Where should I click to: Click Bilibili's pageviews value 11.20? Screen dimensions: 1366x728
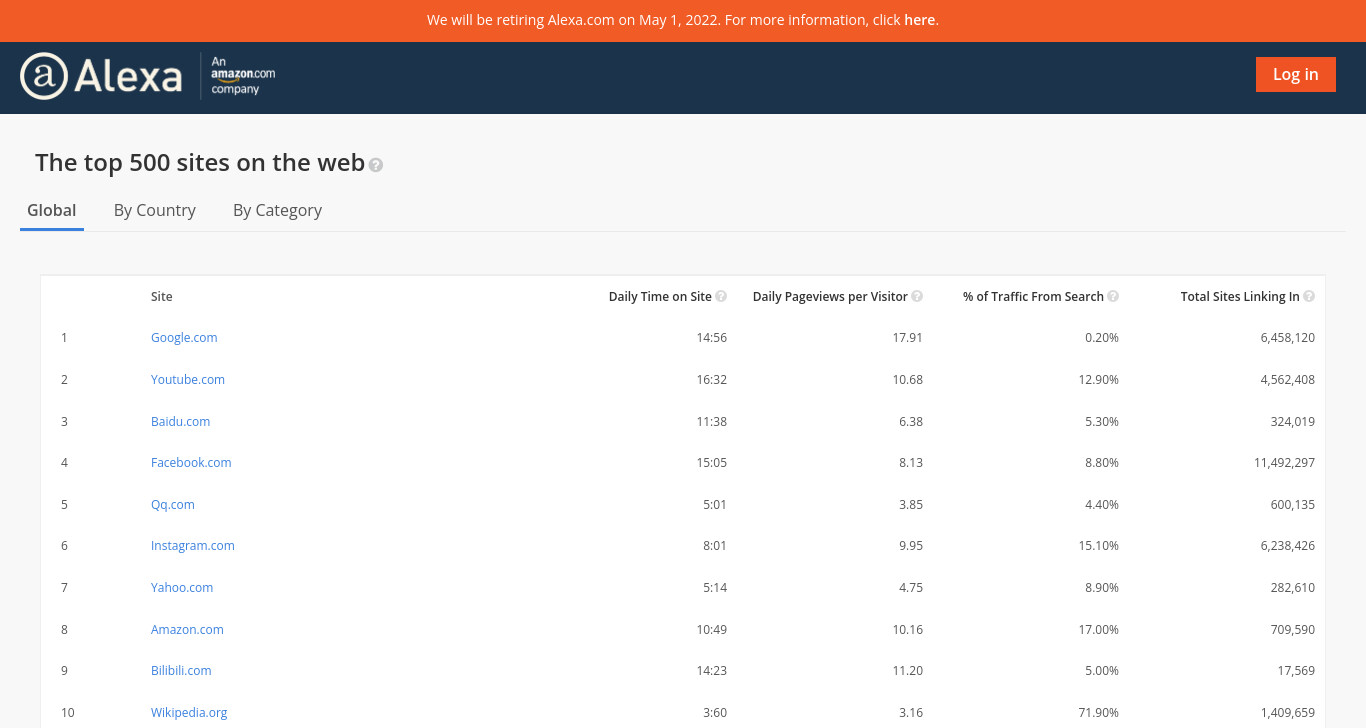[x=908, y=671]
